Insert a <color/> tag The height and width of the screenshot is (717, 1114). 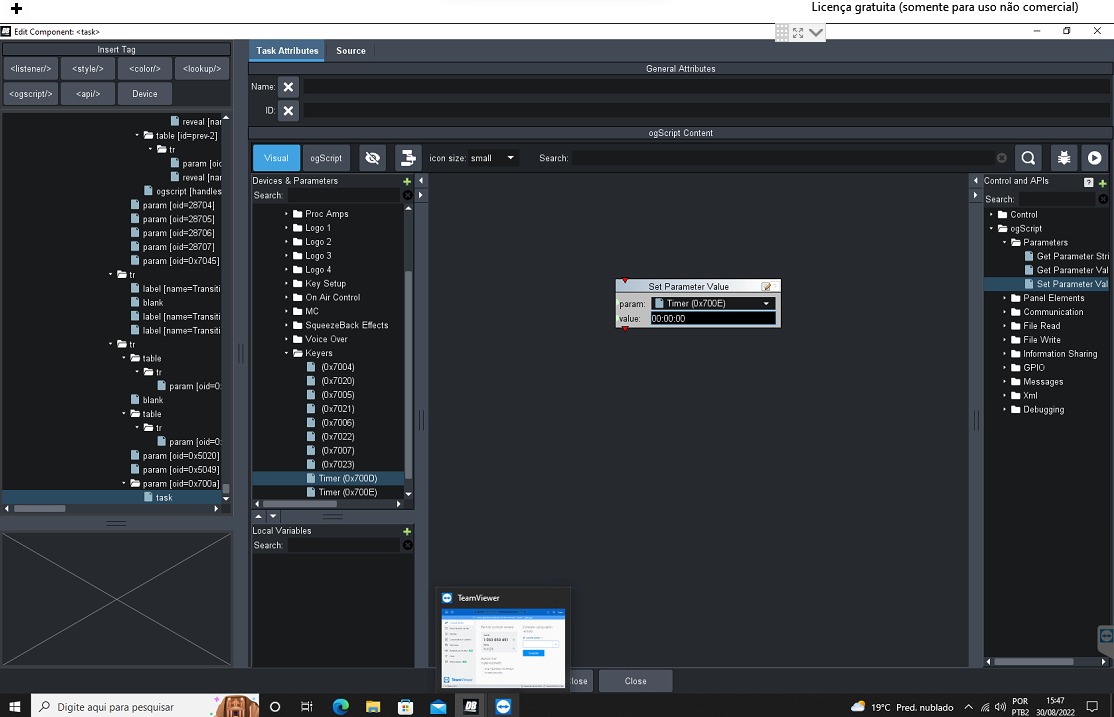point(144,69)
